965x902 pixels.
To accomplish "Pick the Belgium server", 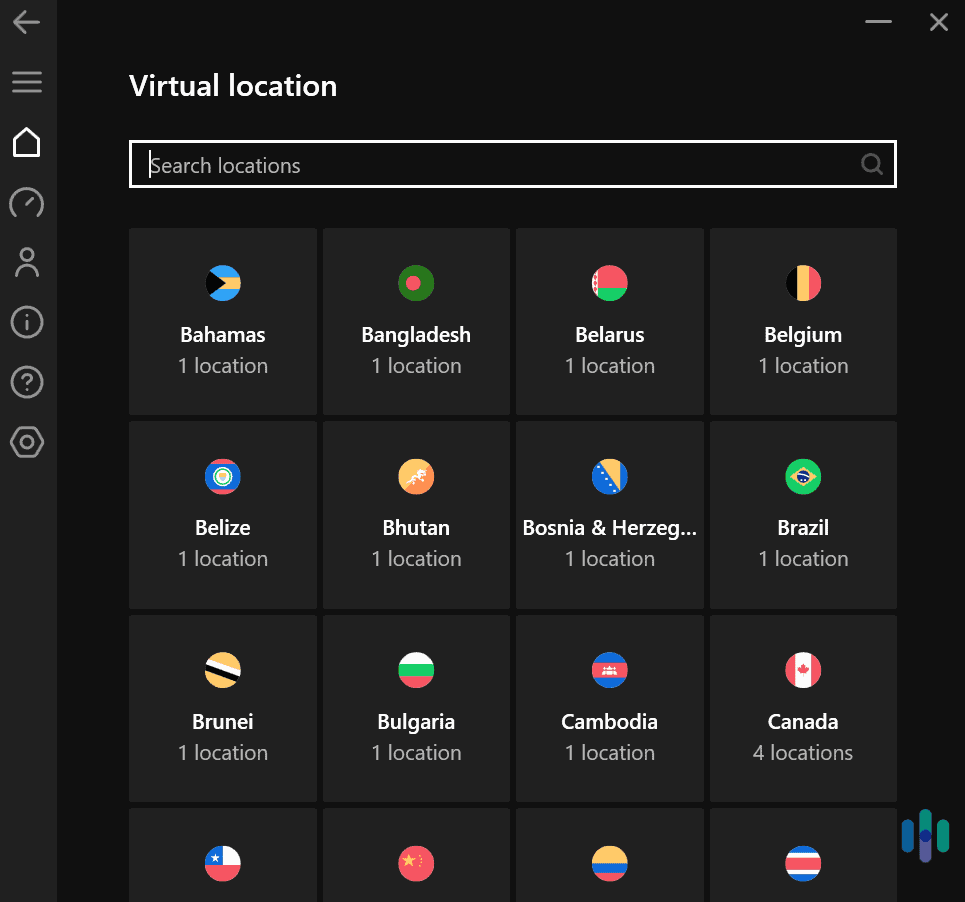I will click(802, 321).
